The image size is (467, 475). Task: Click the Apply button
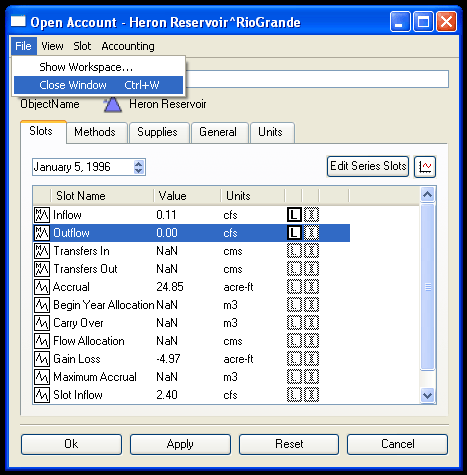coord(180,444)
